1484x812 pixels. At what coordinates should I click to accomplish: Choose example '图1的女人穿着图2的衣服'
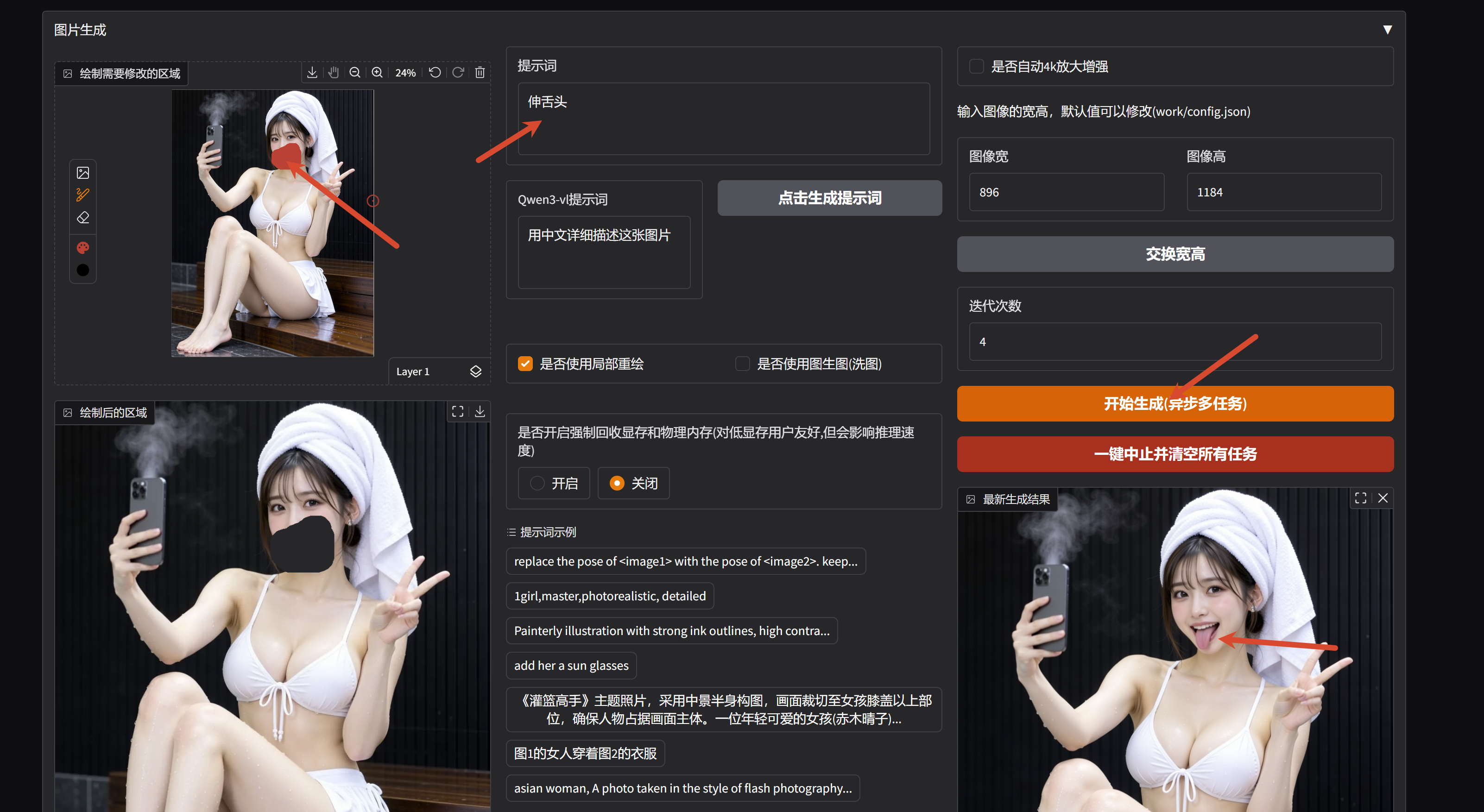click(585, 754)
